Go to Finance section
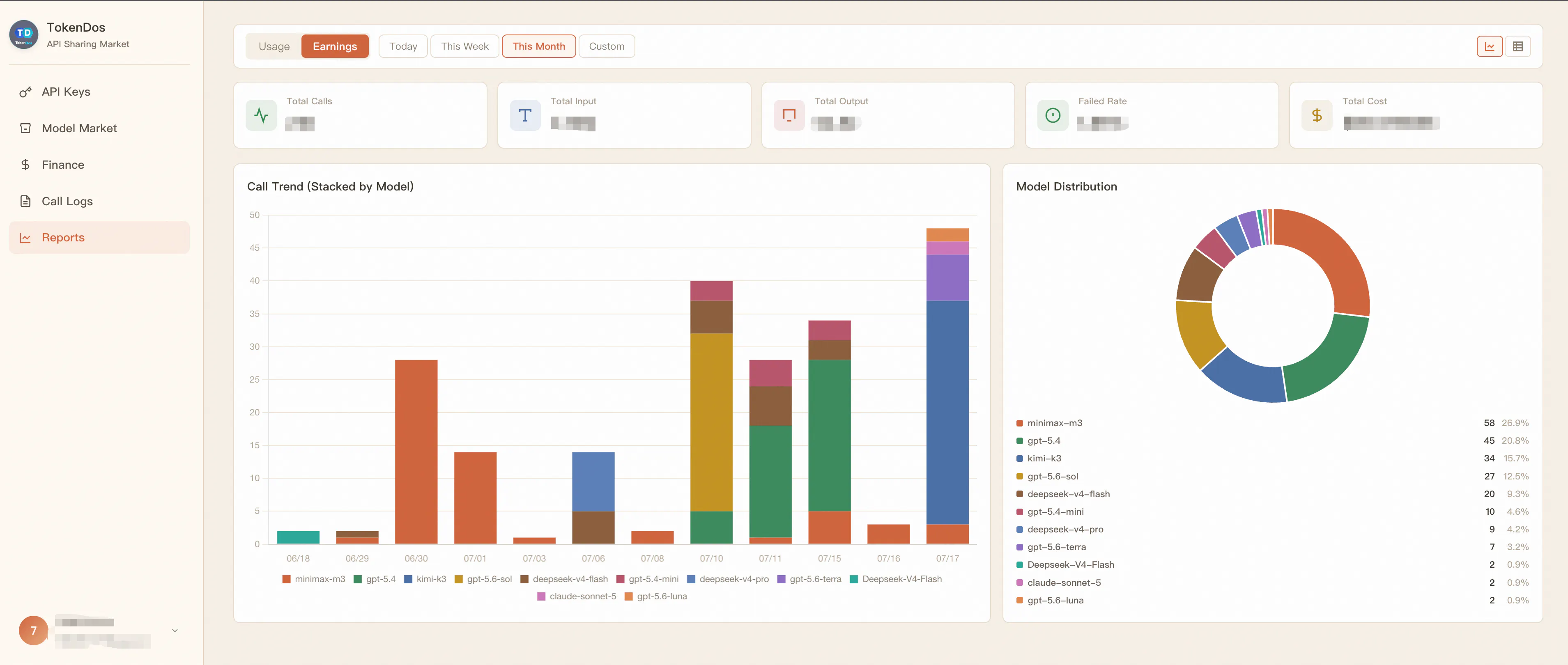The image size is (1568, 665). (99, 165)
